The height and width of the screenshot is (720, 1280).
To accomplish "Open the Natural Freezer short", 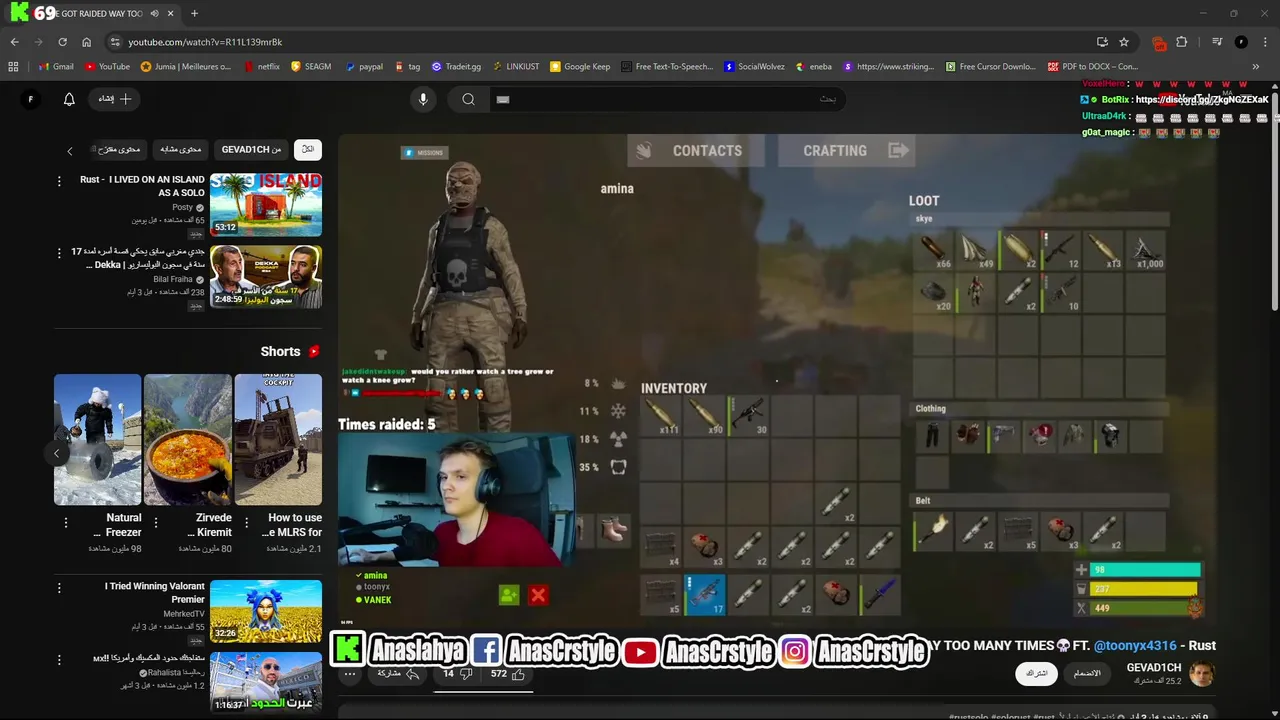I will click(x=97, y=439).
